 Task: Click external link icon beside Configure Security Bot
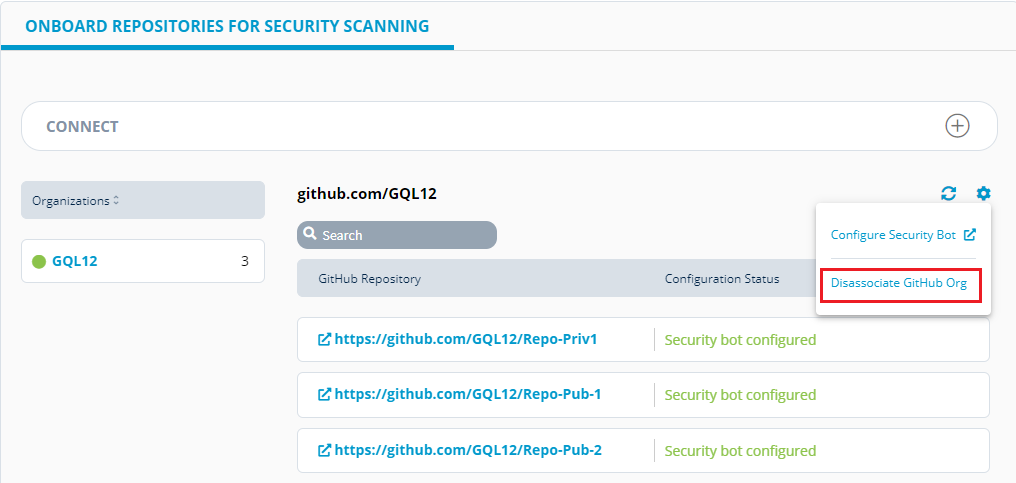(x=969, y=235)
